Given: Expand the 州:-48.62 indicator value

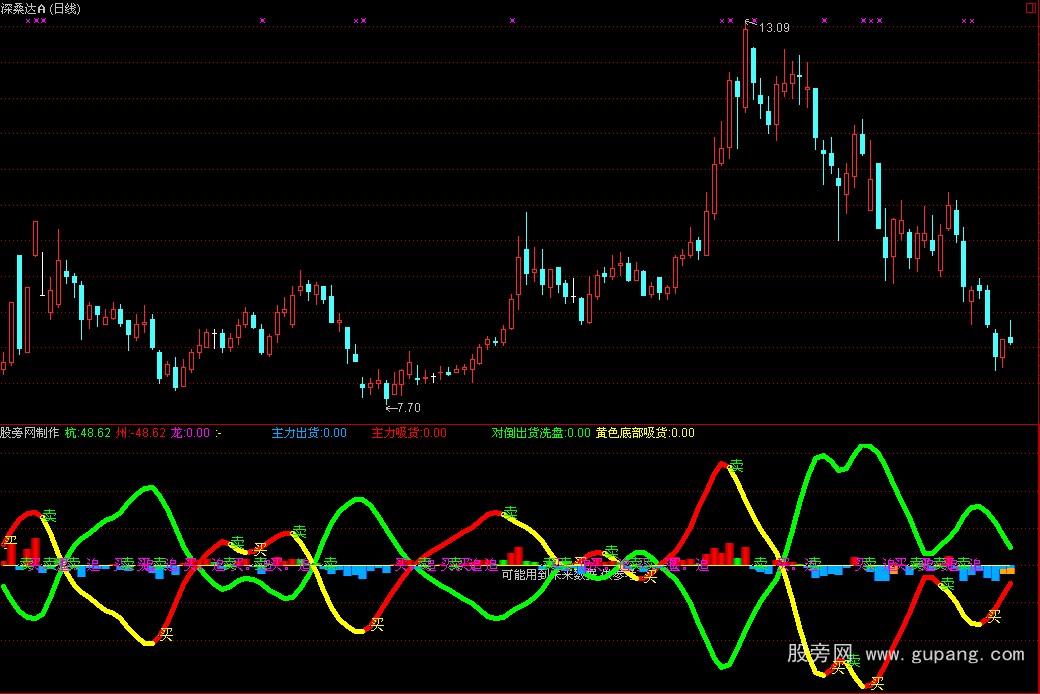Looking at the screenshot, I should 140,434.
